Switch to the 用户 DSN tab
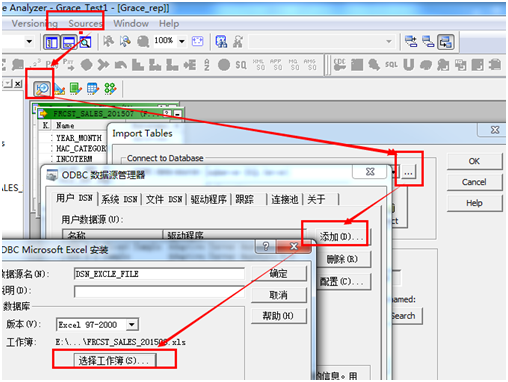Image resolution: width=508 pixels, height=382 pixels. (x=74, y=198)
